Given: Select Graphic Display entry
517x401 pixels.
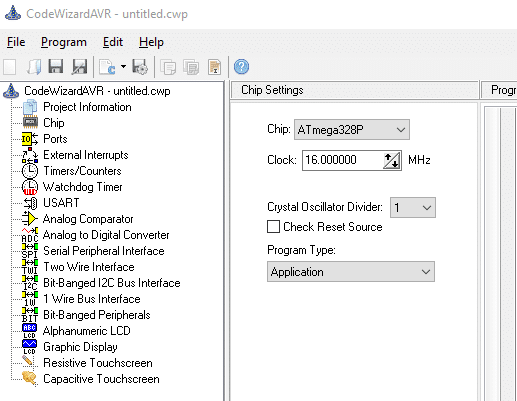Looking at the screenshot, I should 80,347.
